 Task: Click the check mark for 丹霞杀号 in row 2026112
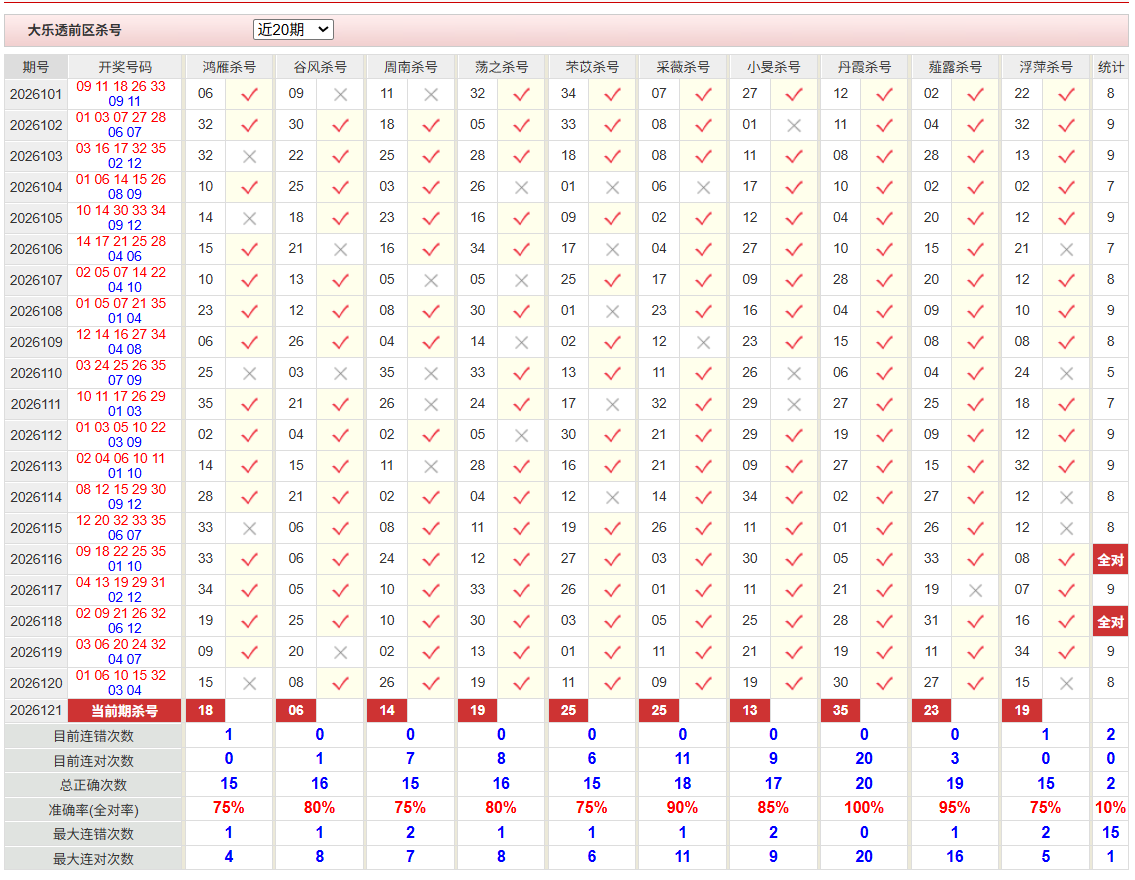(x=885, y=436)
